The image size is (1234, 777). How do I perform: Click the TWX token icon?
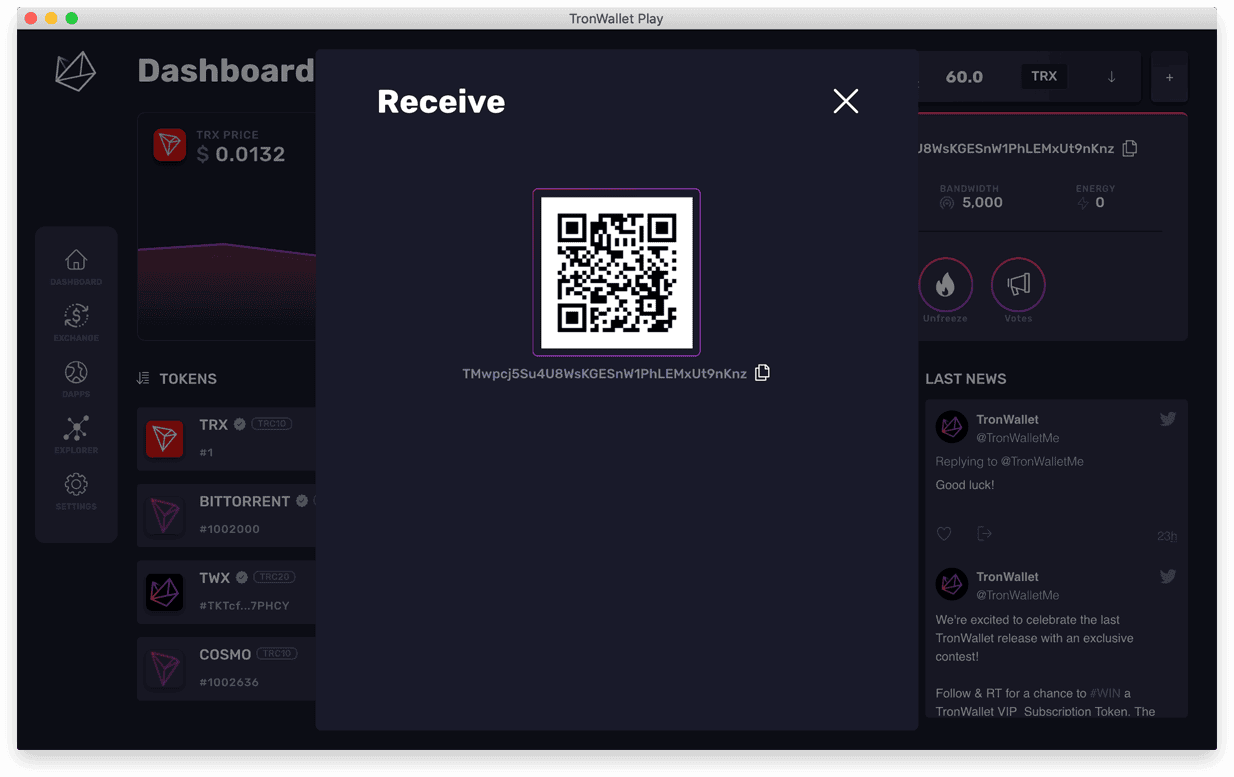(165, 592)
